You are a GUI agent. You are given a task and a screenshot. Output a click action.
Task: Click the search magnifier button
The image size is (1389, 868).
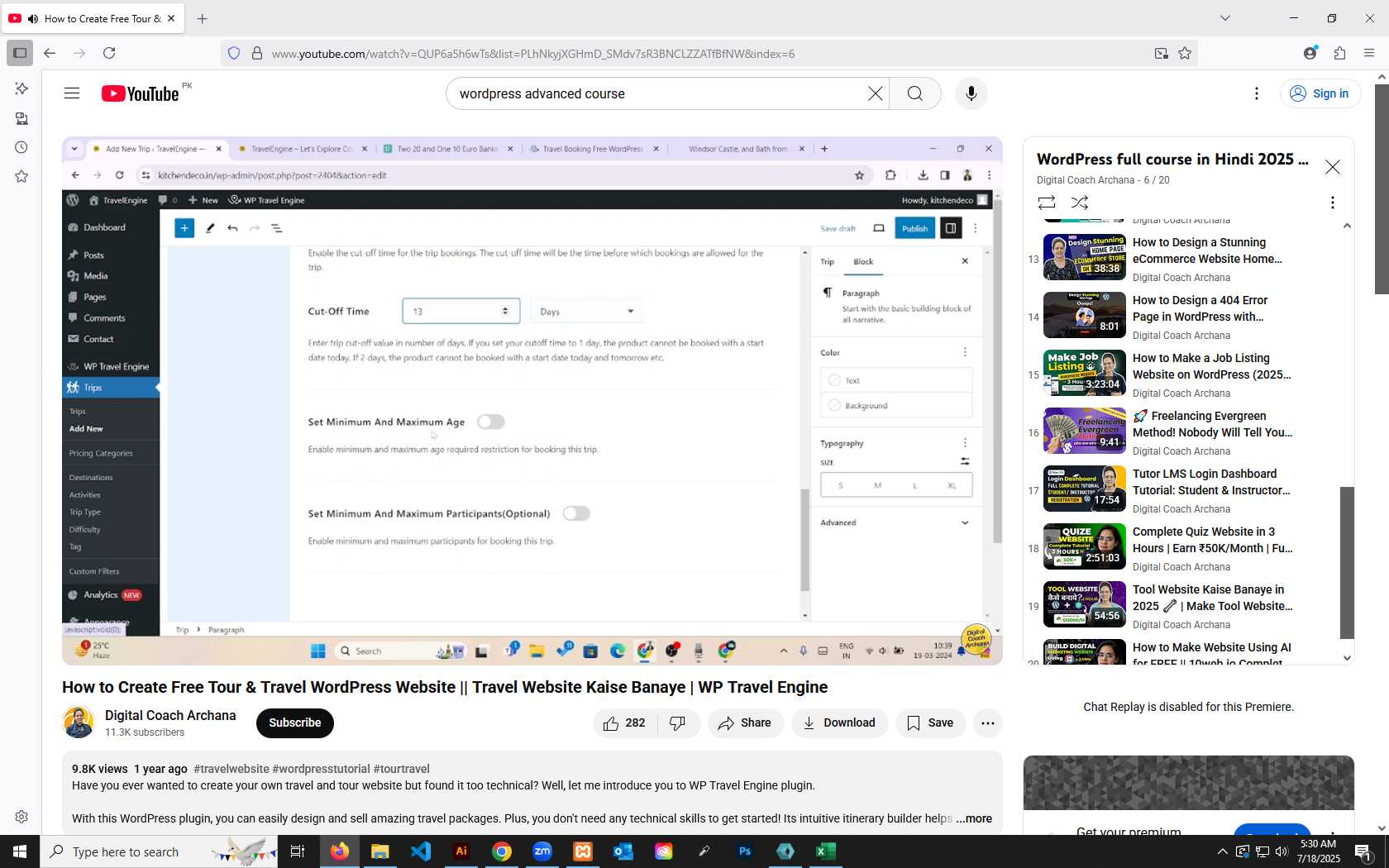tap(914, 93)
